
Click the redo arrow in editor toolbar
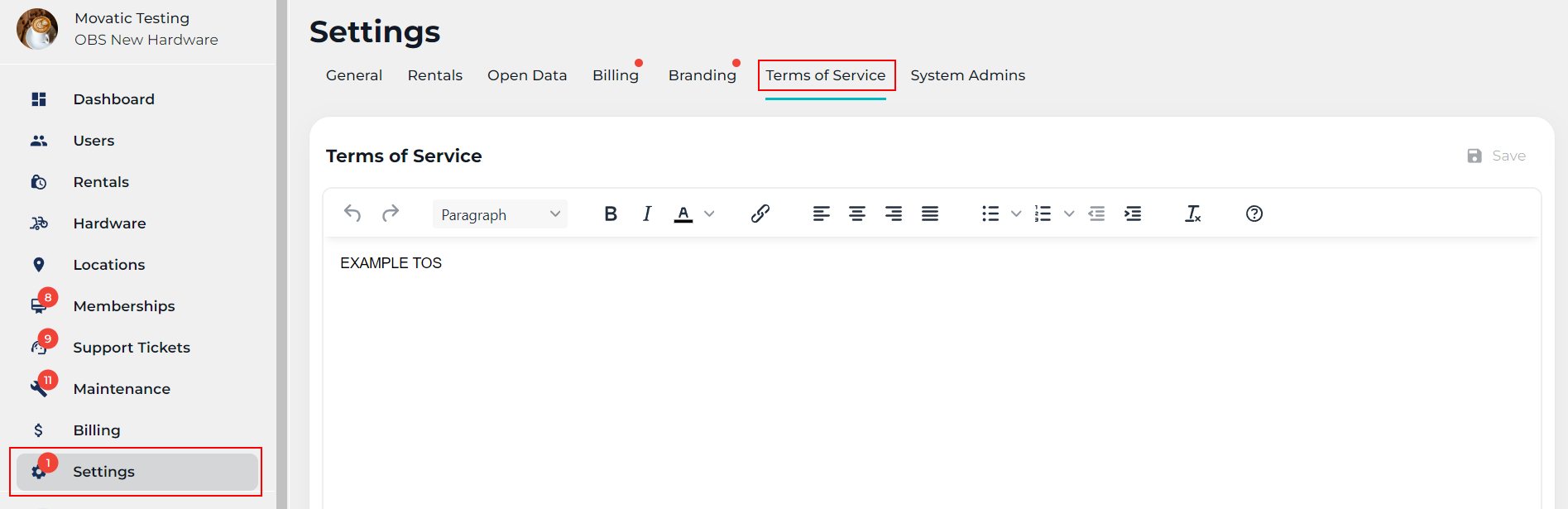[x=391, y=214]
